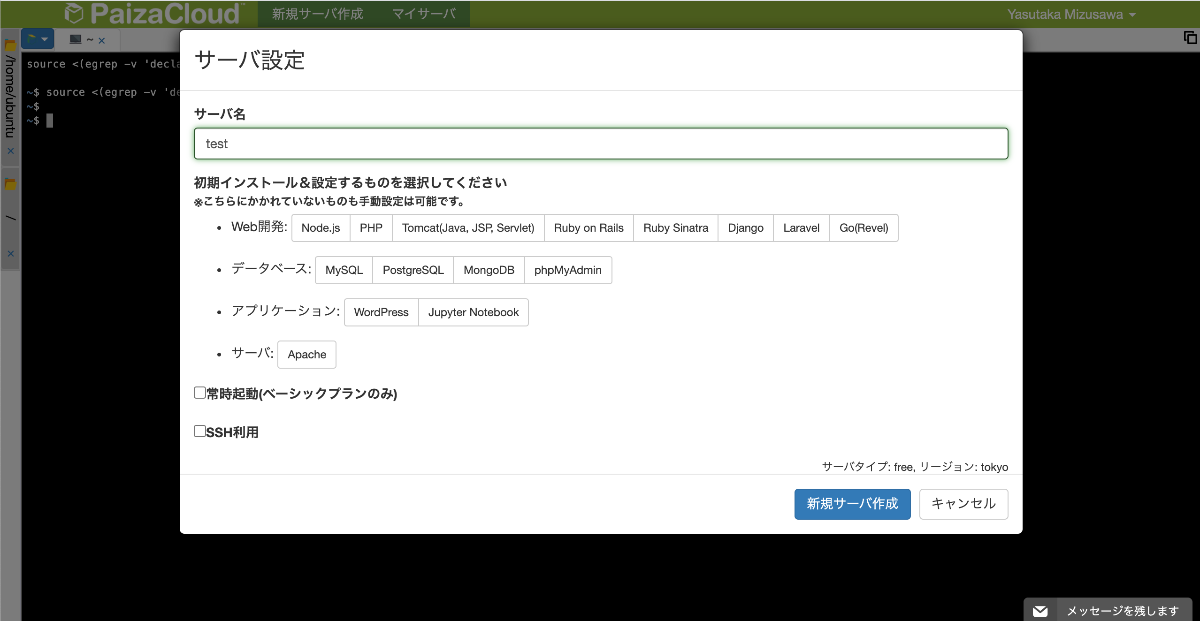Select the phpMyAdmin option

tap(568, 270)
